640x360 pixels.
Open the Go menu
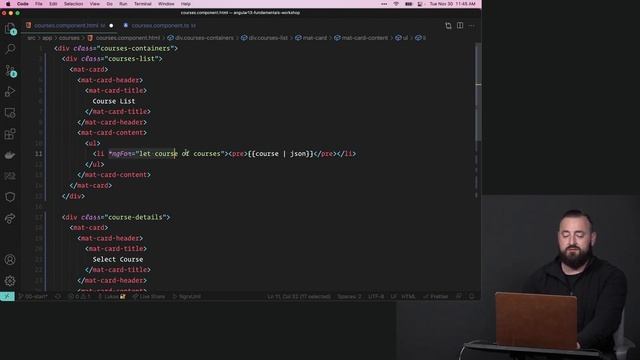pyautogui.click(x=109, y=4)
